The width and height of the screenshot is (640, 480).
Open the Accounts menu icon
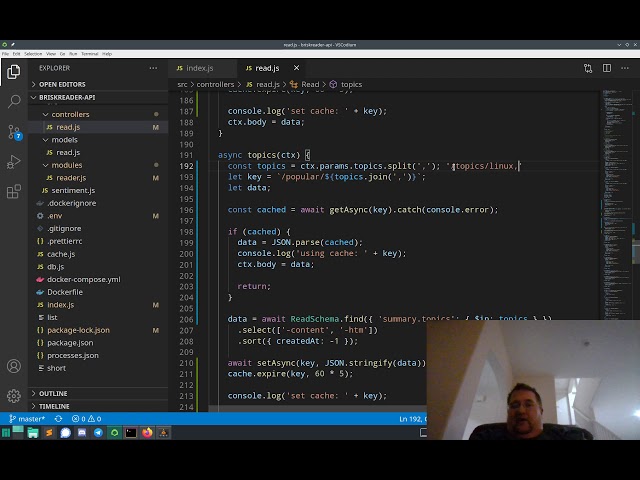pos(13,366)
